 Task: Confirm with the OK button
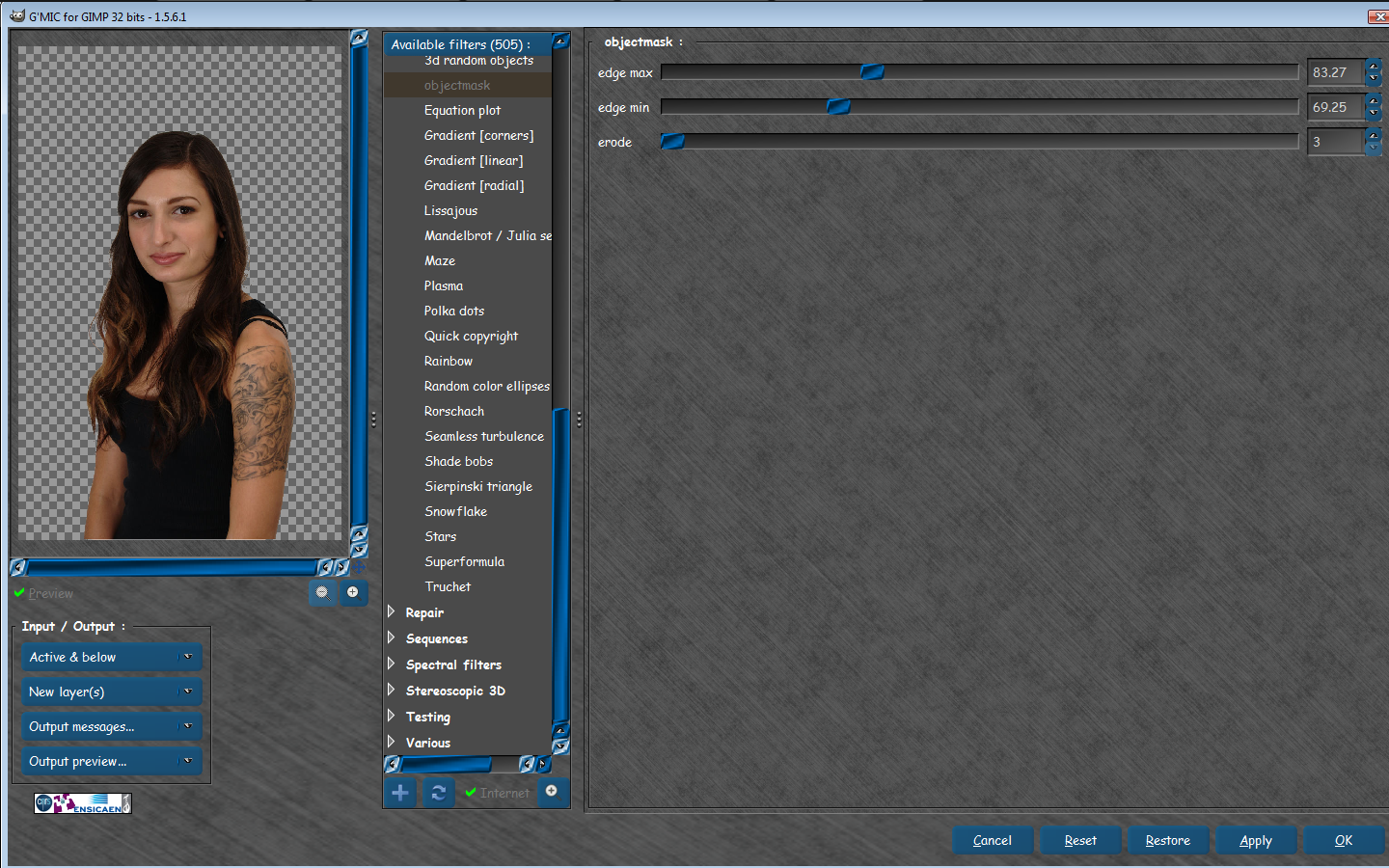tap(1344, 840)
